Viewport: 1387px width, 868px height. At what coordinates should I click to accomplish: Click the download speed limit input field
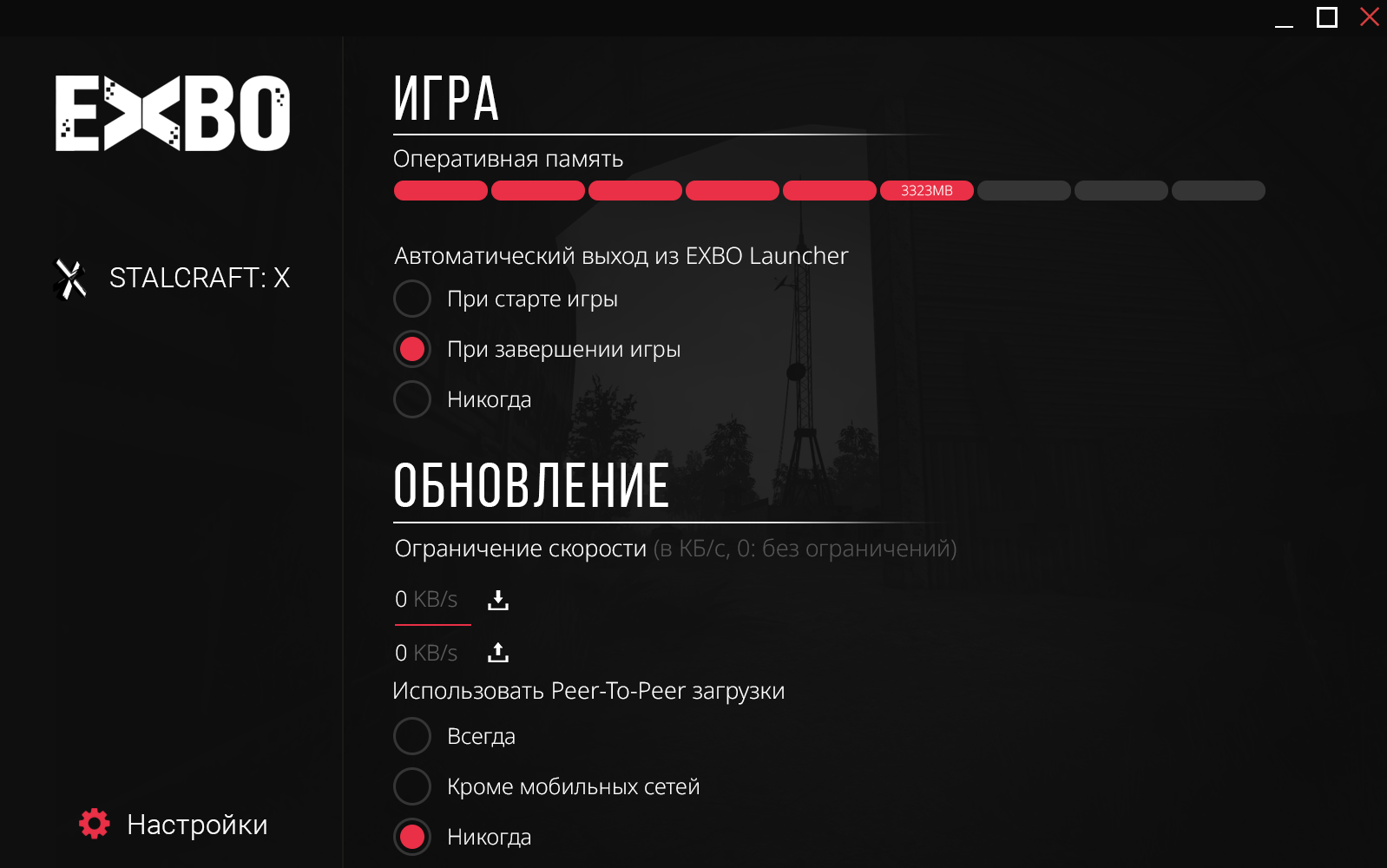coord(432,600)
